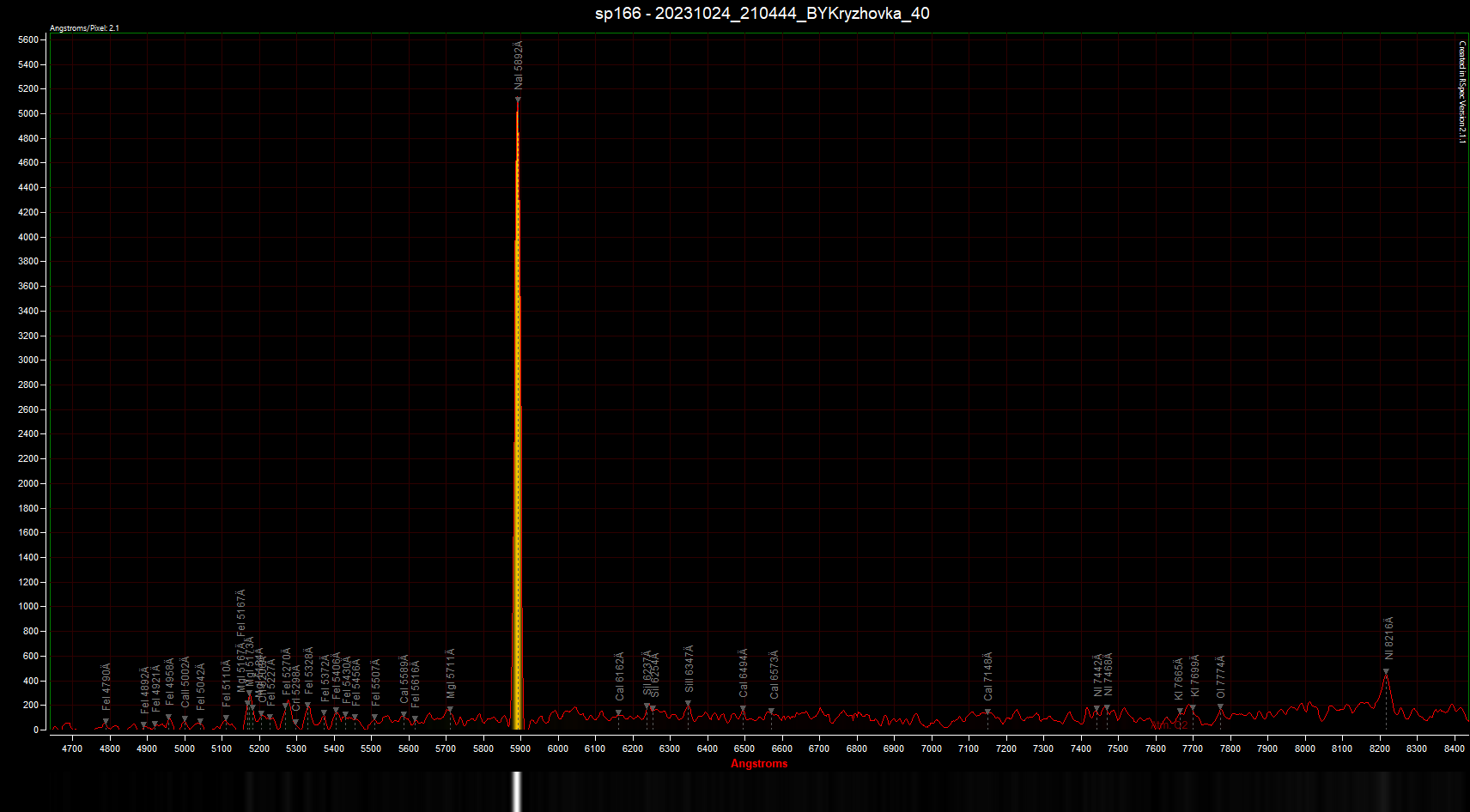The image size is (1470, 812).
Task: Click the FeI 5616Å line label
Action: [416, 683]
